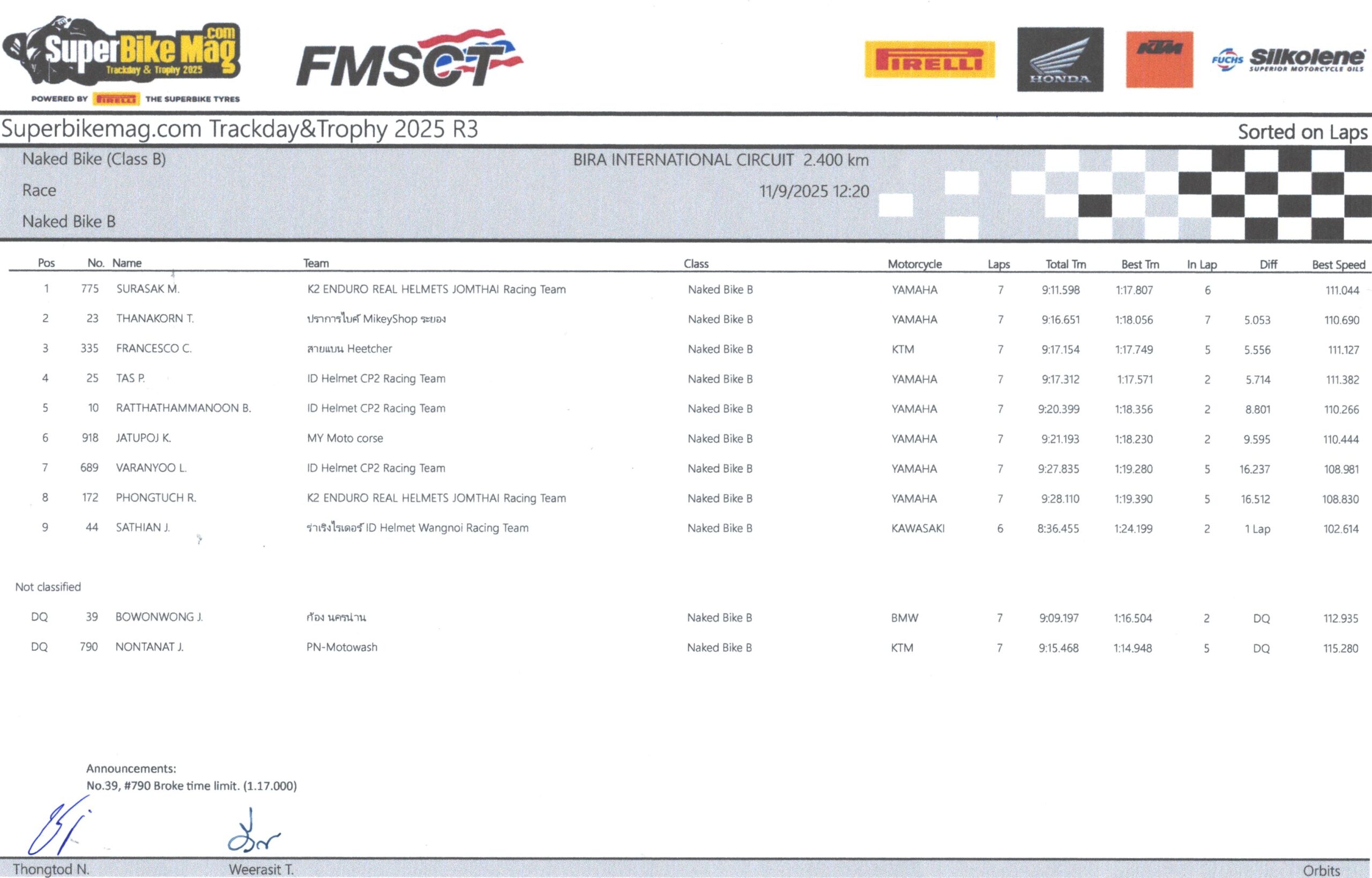Click the Pos column header
Viewport: 1372px width, 878px height.
46,263
